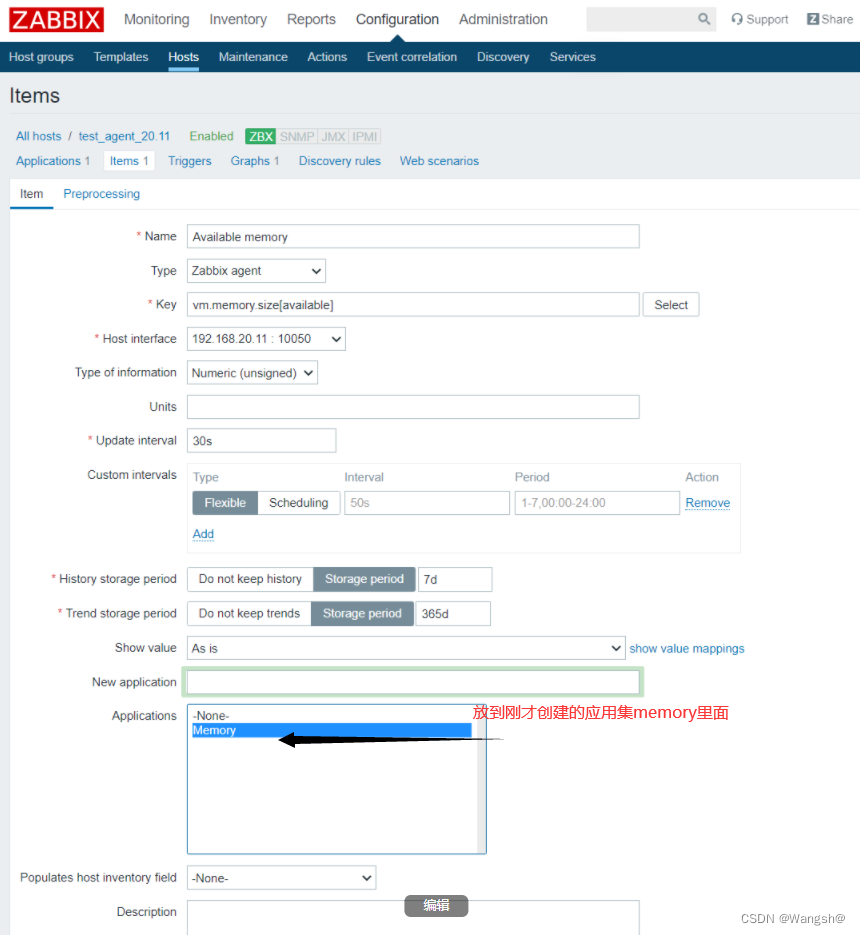This screenshot has width=860, height=935.
Task: Open the Host interface dropdown
Action: [x=266, y=339]
